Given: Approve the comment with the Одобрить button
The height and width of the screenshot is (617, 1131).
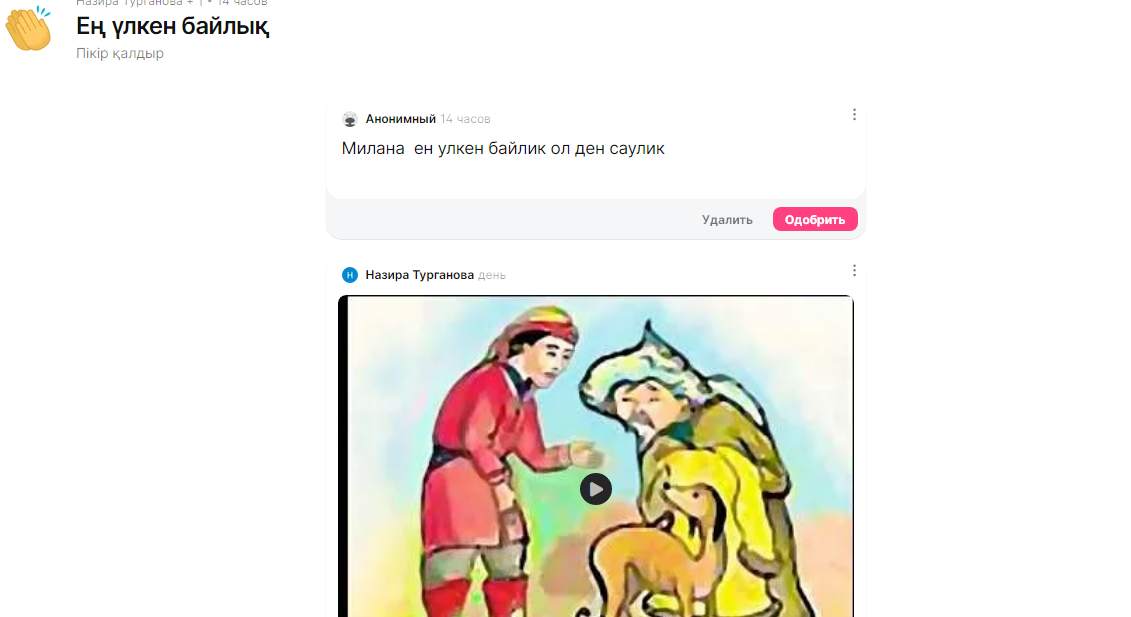Looking at the screenshot, I should [x=815, y=219].
